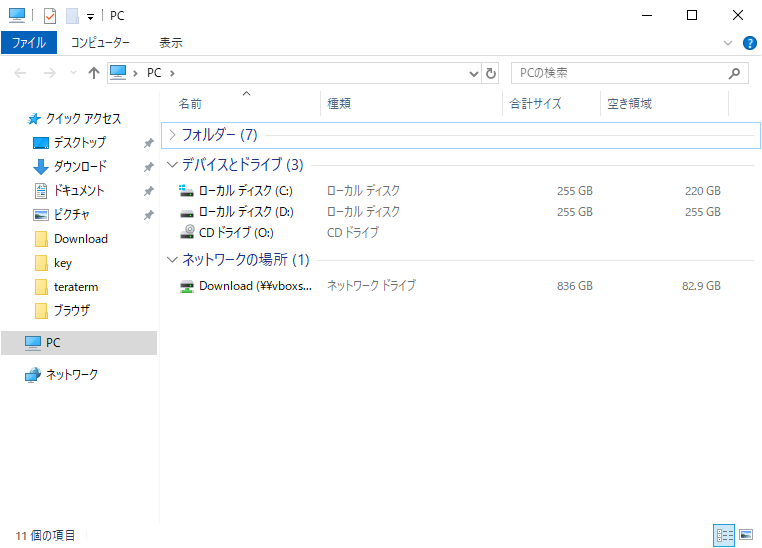Click the 836 GB total size cell
This screenshot has height=548, width=762.
575,286
